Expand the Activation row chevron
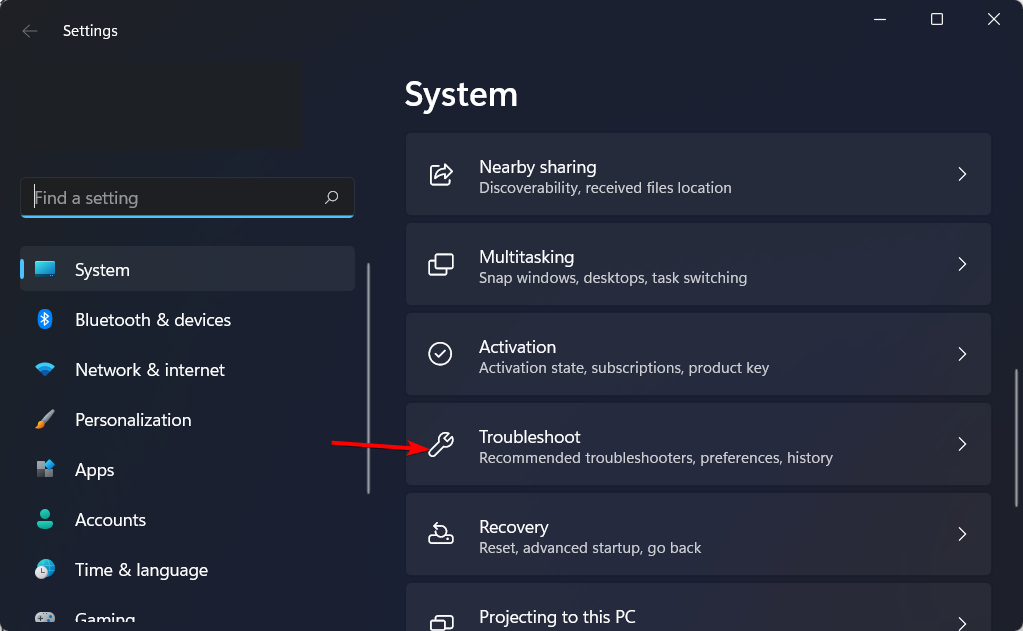Screen dimensions: 1023x631 [961, 354]
